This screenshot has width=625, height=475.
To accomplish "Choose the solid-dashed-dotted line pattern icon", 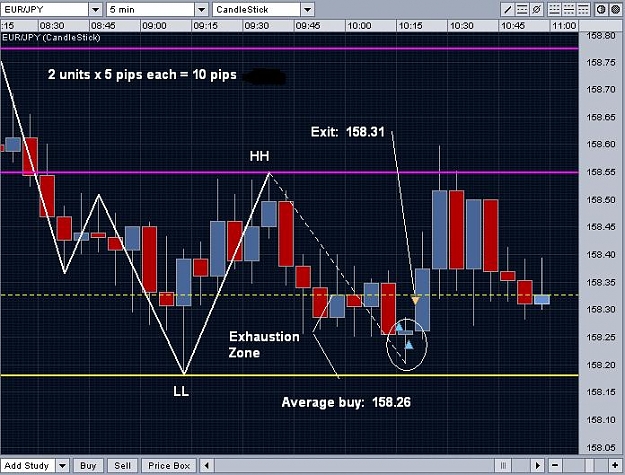I will point(583,9).
